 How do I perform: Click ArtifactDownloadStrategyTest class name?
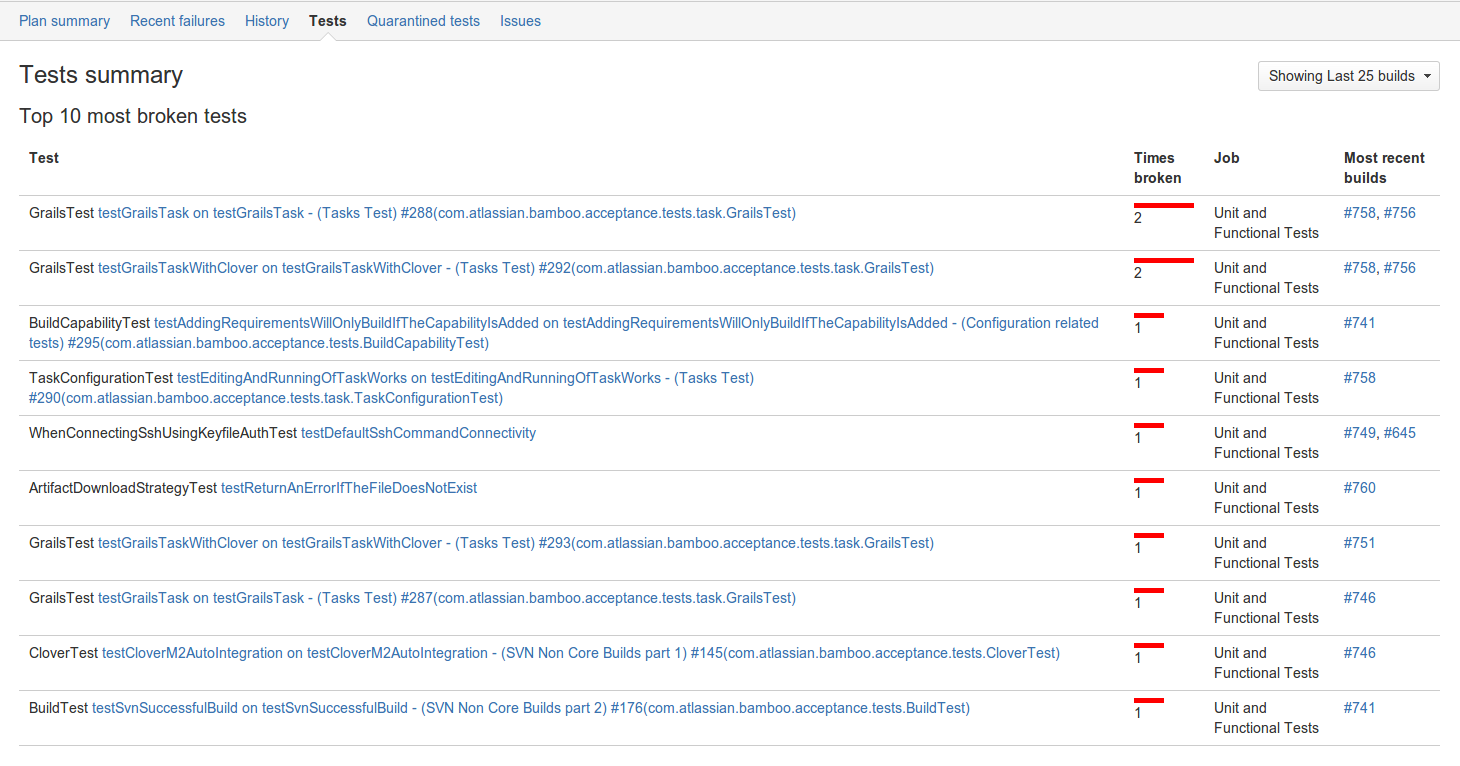click(123, 488)
